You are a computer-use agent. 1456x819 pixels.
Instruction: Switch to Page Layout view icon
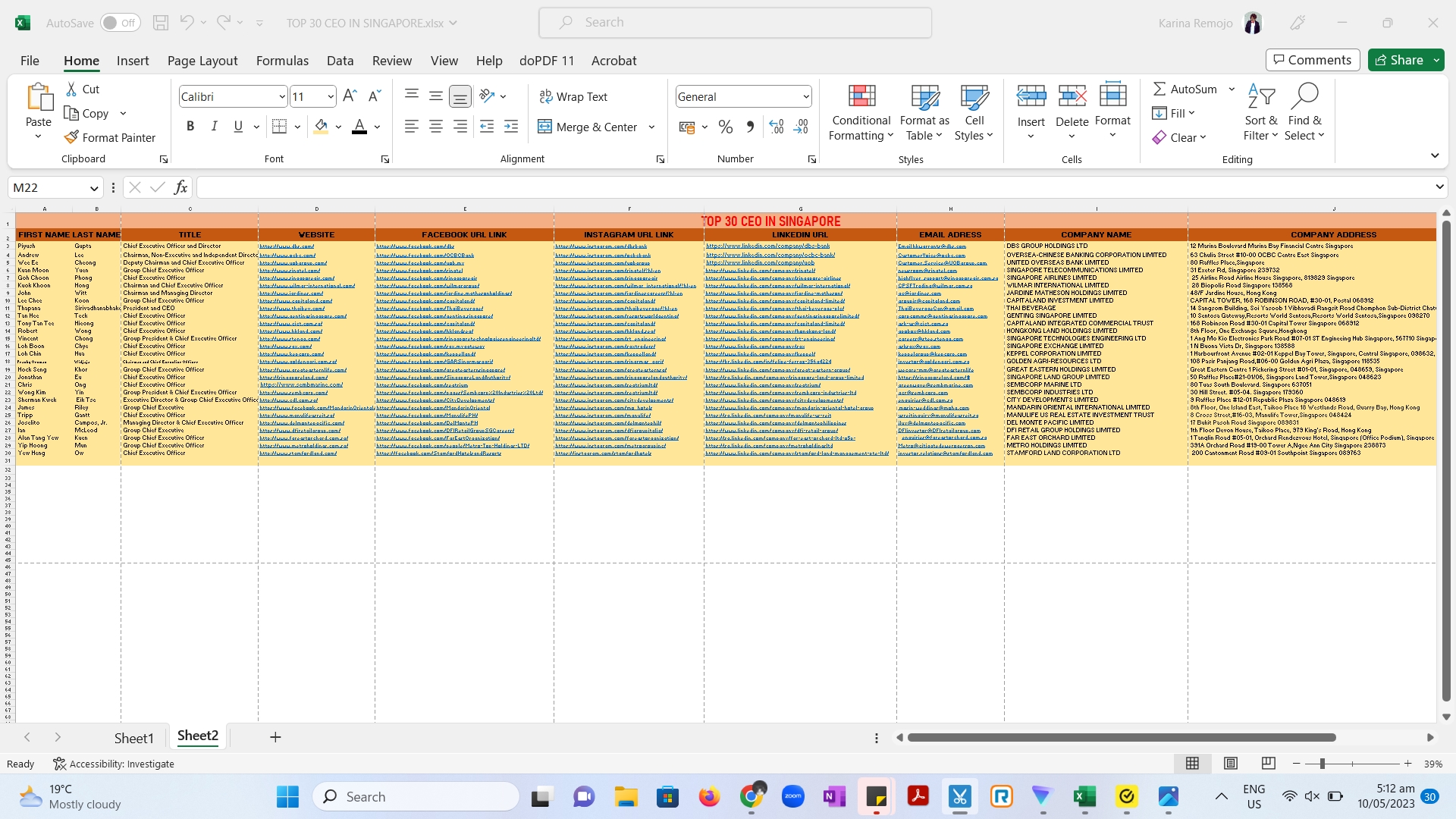point(1231,763)
